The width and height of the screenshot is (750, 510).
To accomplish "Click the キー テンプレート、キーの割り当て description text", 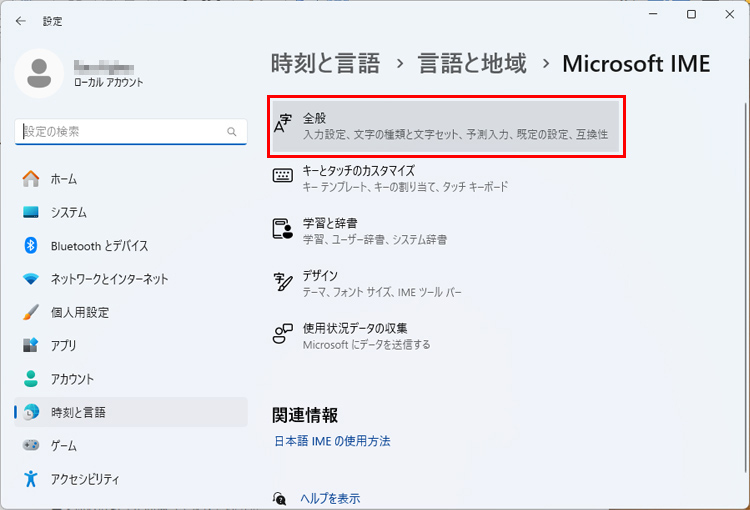I will pos(405,187).
